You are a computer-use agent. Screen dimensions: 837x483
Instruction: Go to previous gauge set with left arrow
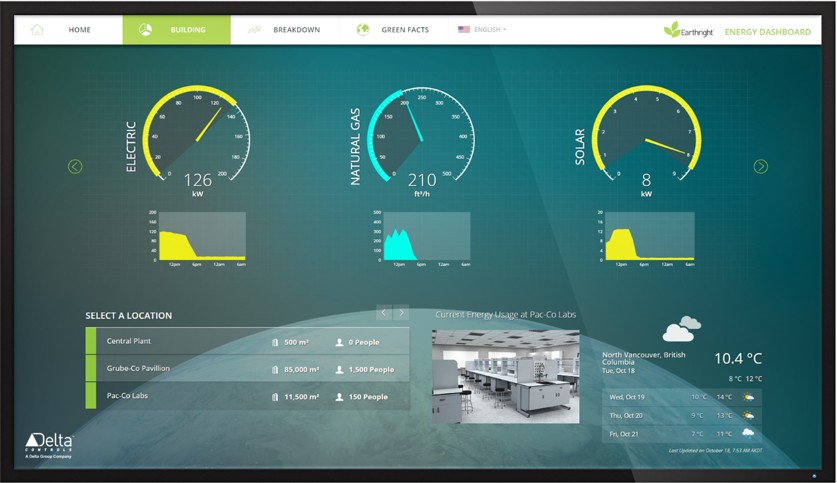pyautogui.click(x=75, y=167)
